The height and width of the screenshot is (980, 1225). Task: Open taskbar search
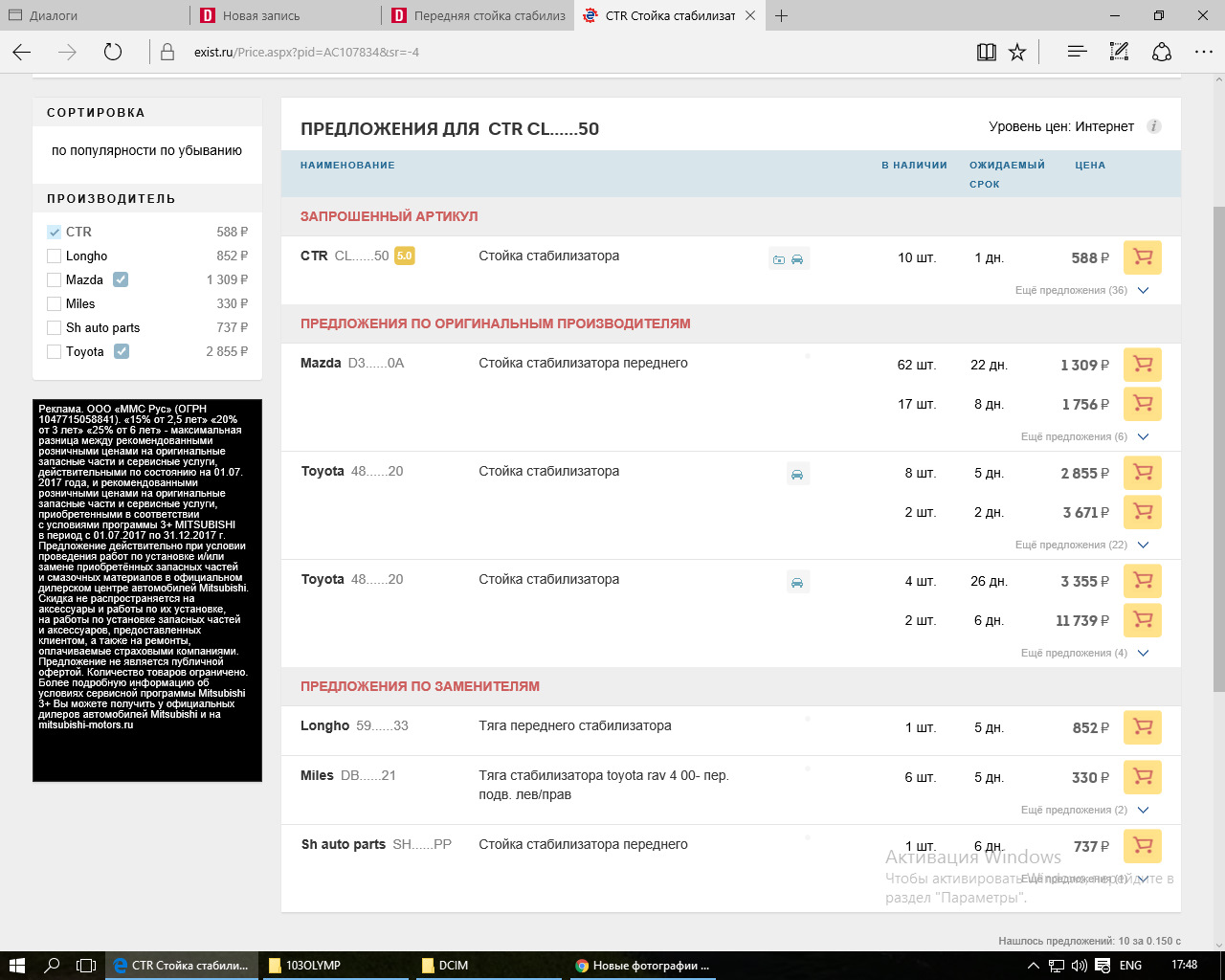53,966
